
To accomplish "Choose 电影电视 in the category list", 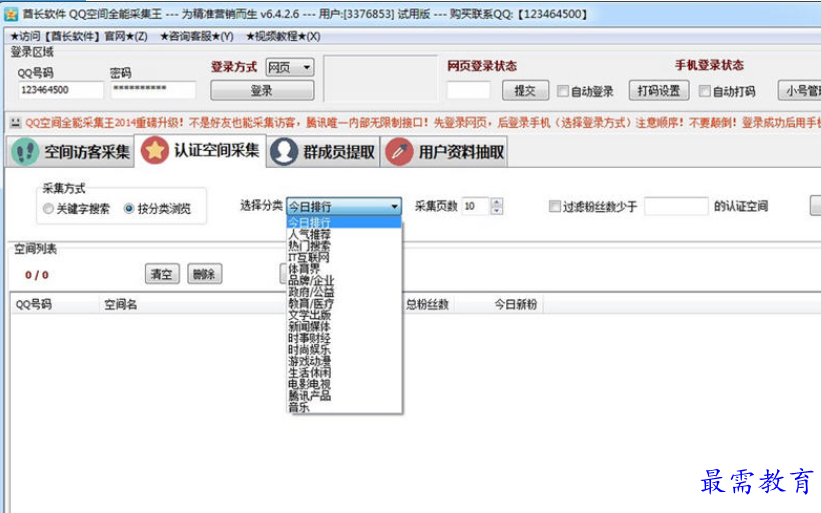I will point(344,384).
